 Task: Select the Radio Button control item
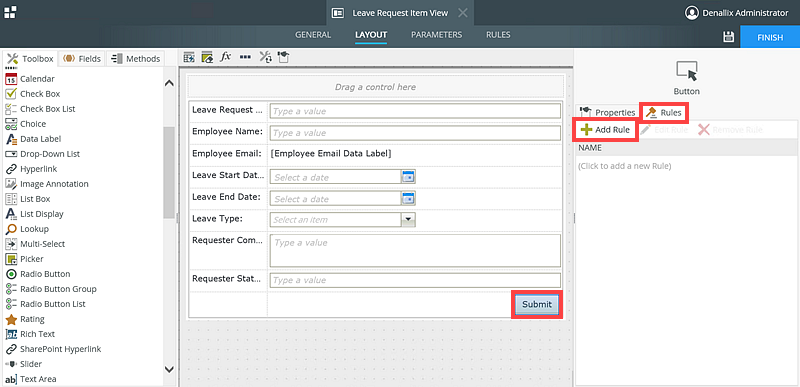[x=38, y=274]
